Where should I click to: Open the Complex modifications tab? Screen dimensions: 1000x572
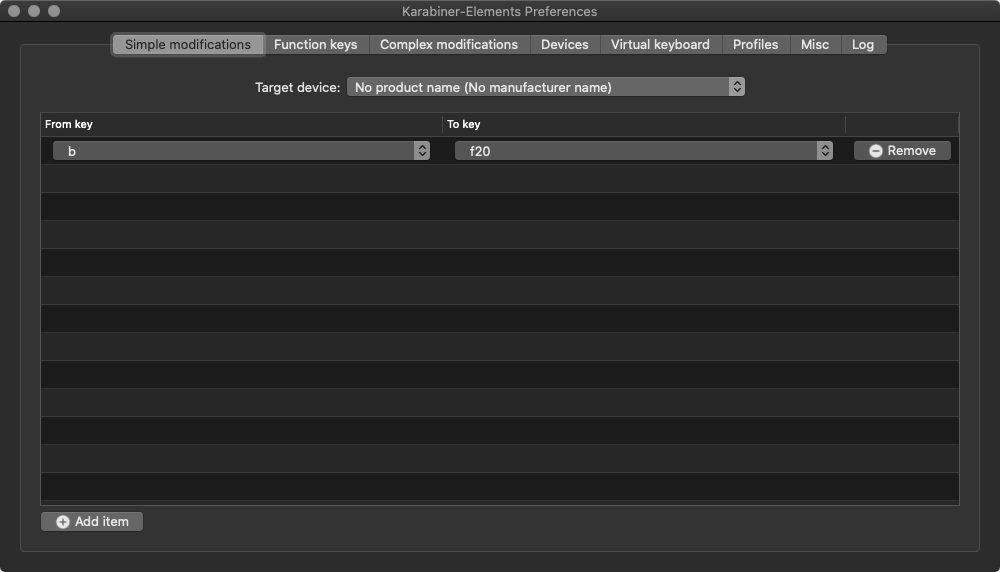448,45
